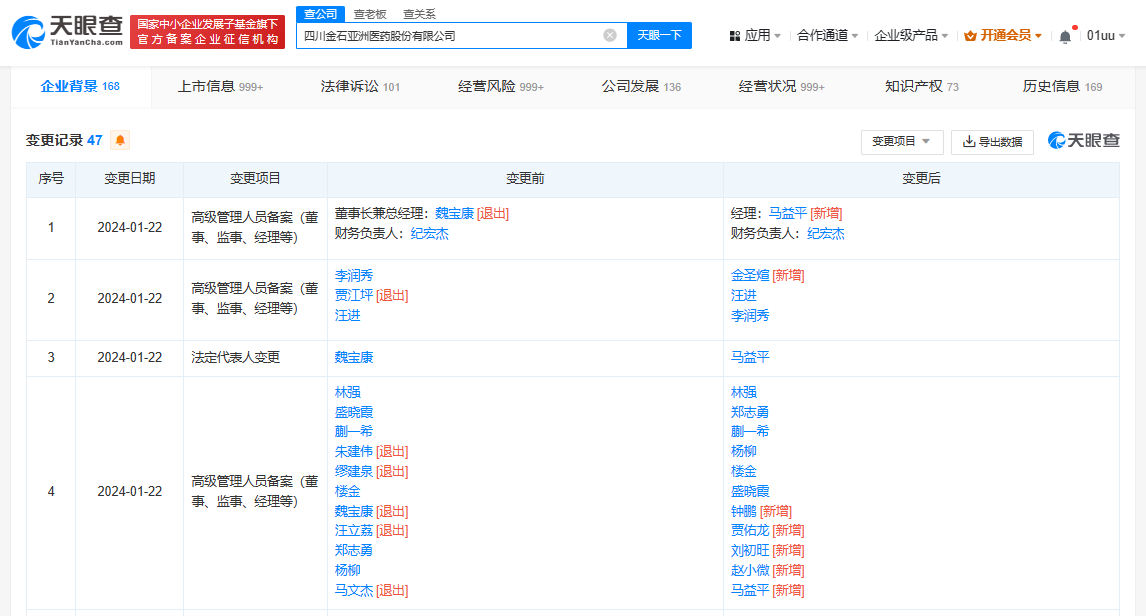Switch to the 企业背景 tab
Viewport: 1146px width, 616px height.
pyautogui.click(x=80, y=86)
